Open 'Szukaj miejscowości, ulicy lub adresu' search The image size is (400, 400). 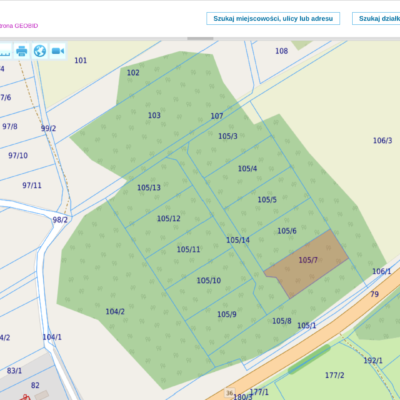(x=273, y=19)
